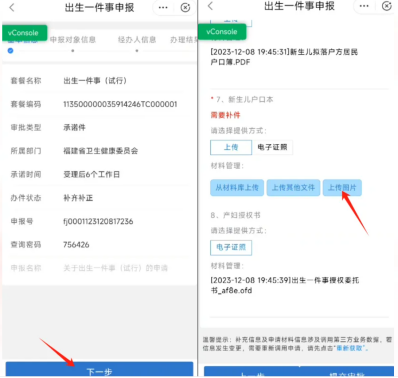Select 电子证照 option for 产妇授权书
Screen dimensions: 398x378
coord(231,247)
